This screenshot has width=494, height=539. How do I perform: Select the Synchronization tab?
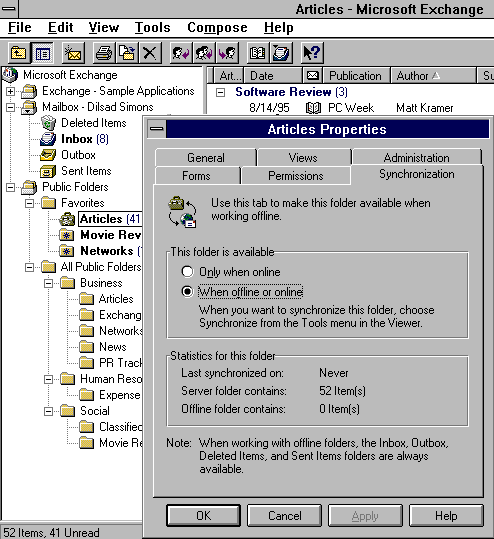[x=417, y=174]
